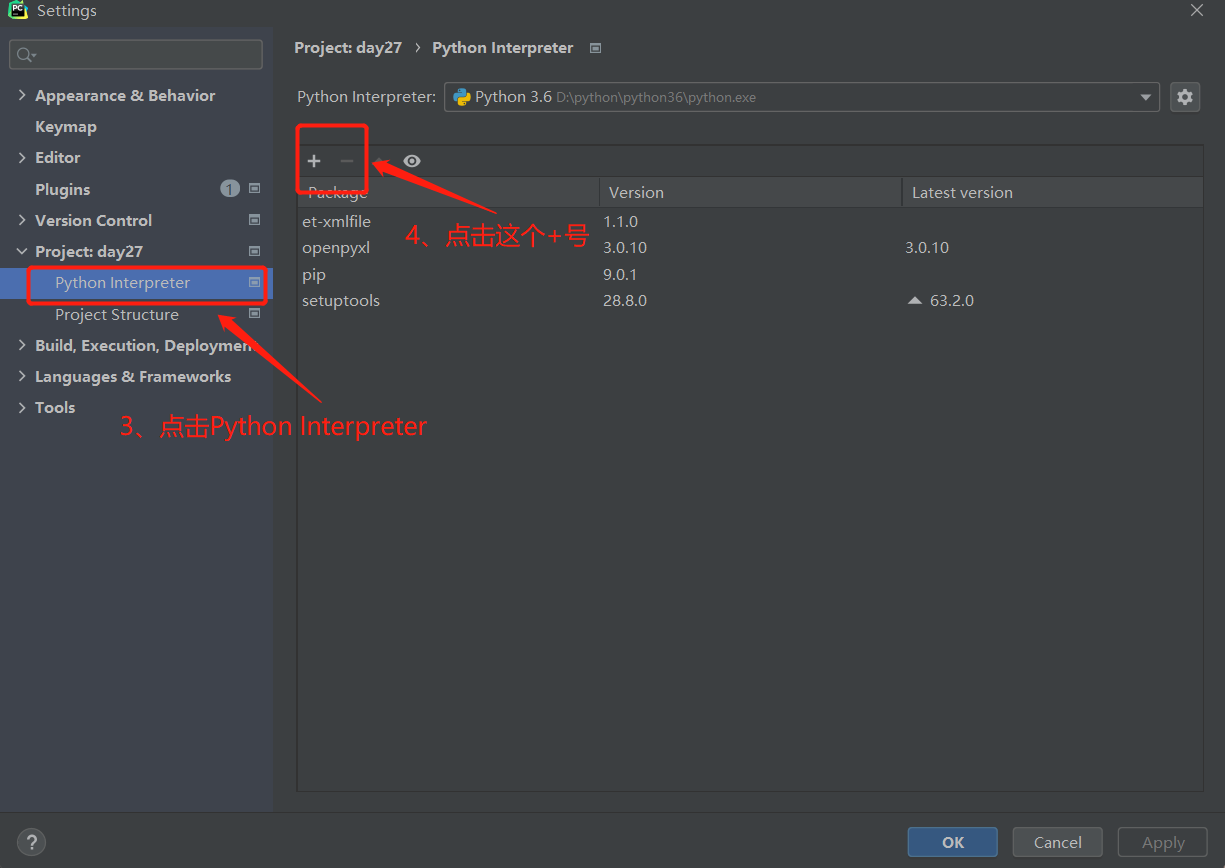Select Project Structure in the sidebar
The height and width of the screenshot is (868, 1225).
coord(117,314)
